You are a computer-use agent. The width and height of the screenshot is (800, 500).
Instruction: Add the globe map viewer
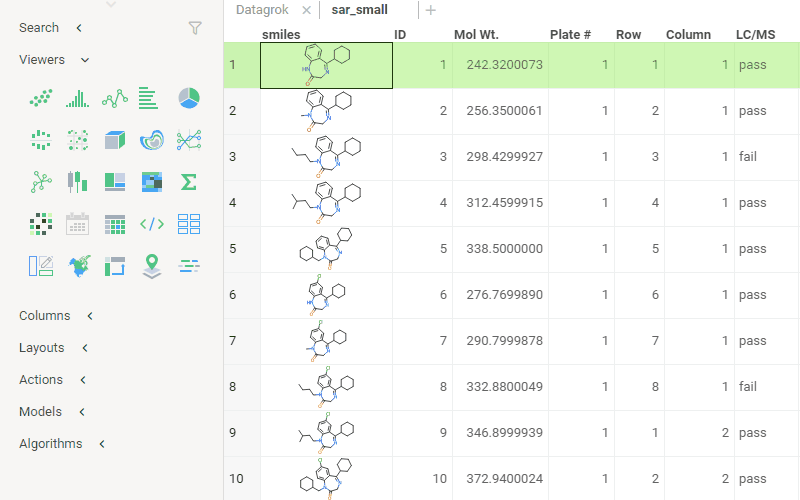point(77,266)
